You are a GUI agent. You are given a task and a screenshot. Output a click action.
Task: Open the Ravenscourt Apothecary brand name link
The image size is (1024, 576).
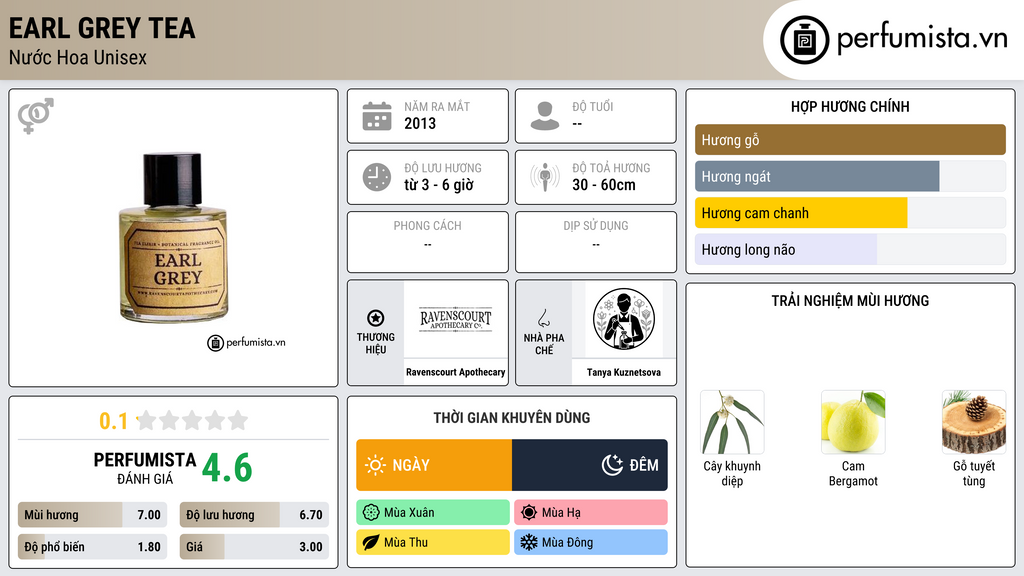[x=456, y=372]
